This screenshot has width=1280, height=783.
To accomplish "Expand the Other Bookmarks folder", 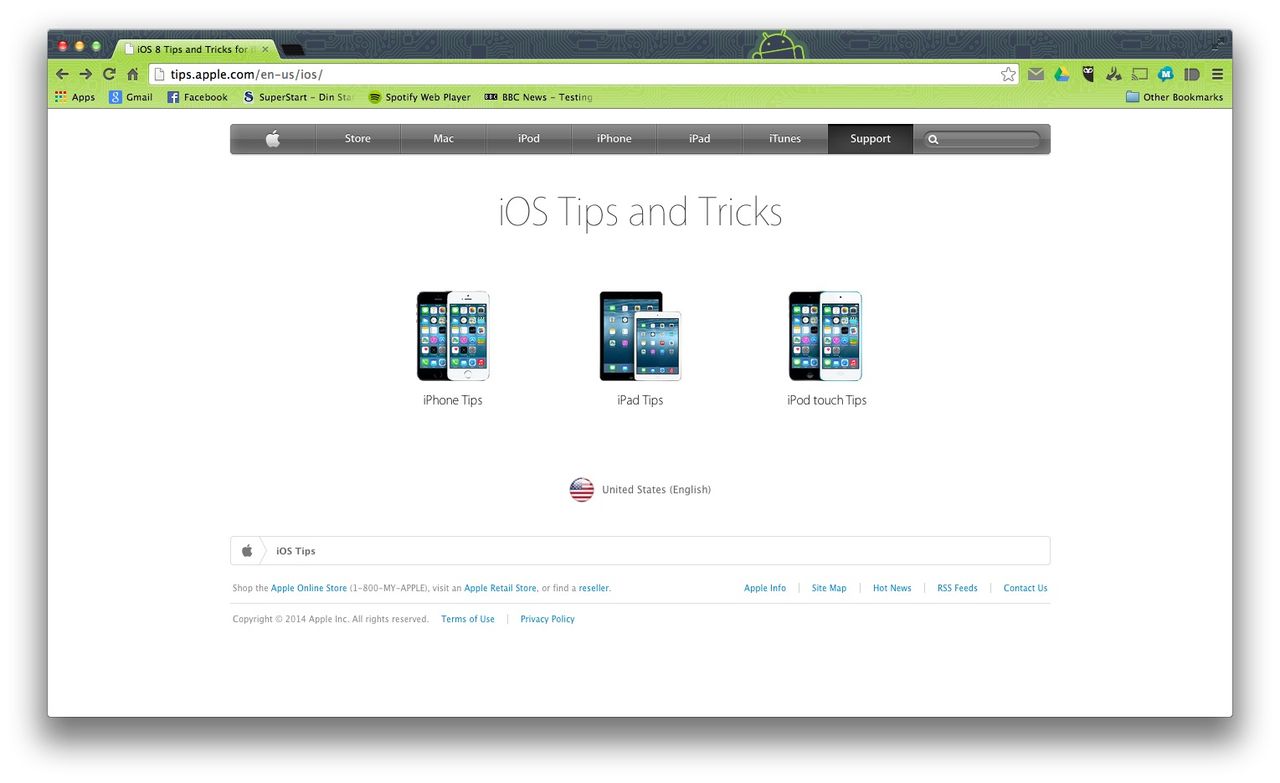I will 1174,97.
